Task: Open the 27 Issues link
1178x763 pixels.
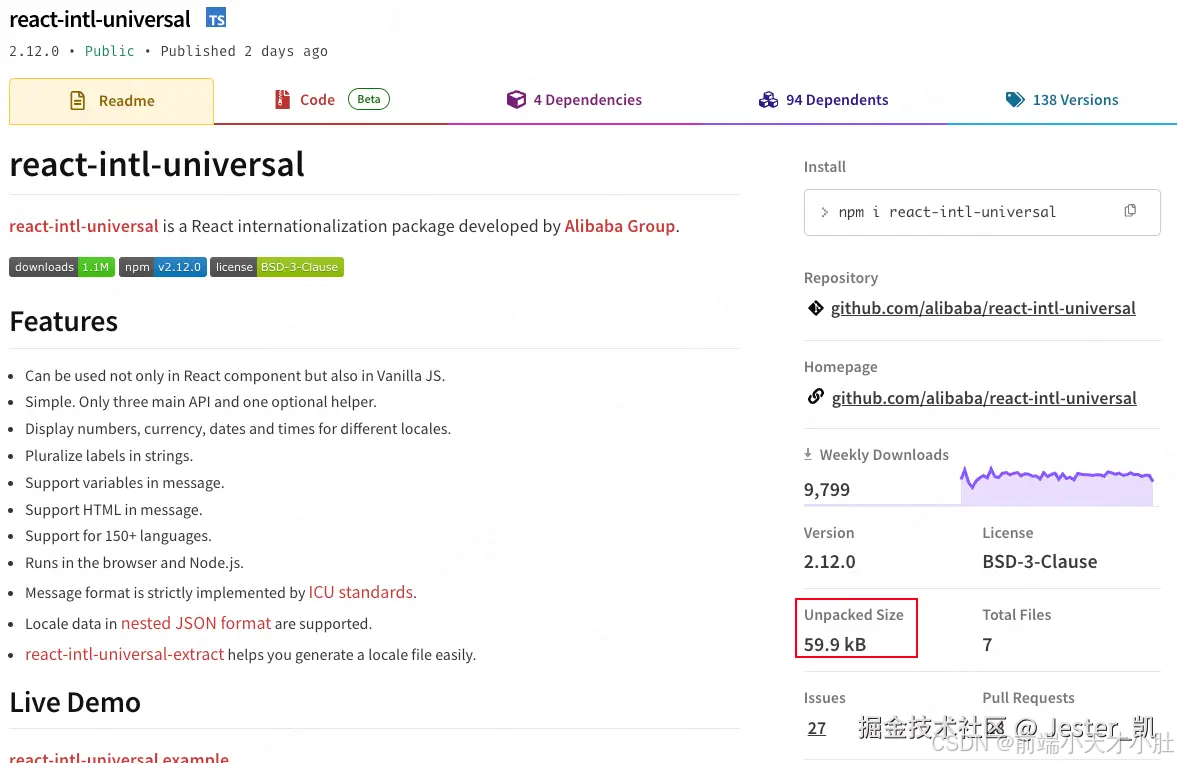Action: [816, 728]
